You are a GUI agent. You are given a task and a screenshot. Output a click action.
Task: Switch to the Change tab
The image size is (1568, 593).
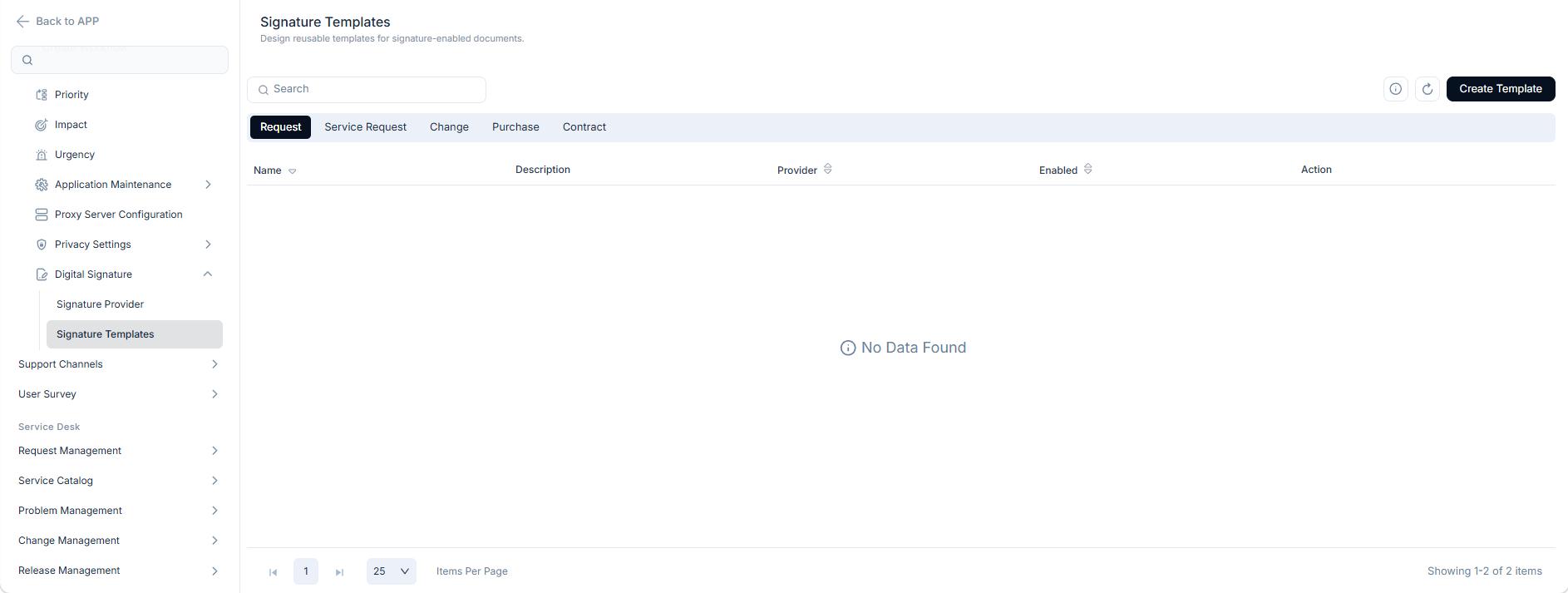[449, 127]
